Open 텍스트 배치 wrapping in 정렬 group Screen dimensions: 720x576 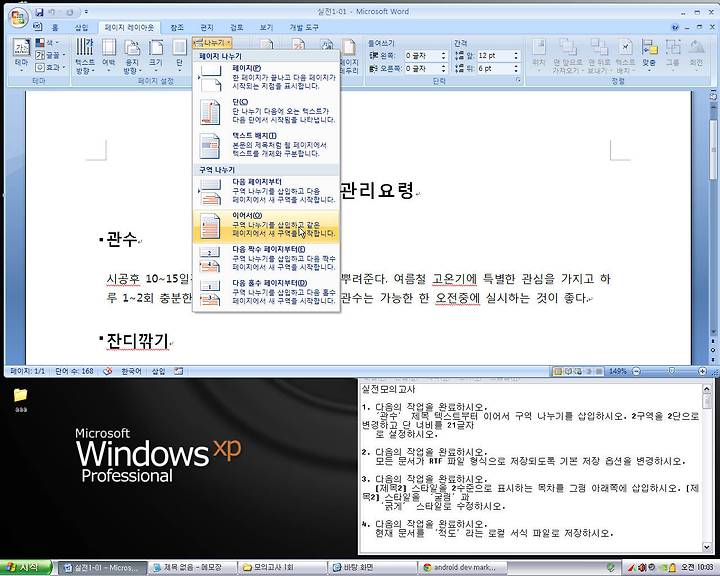(625, 56)
